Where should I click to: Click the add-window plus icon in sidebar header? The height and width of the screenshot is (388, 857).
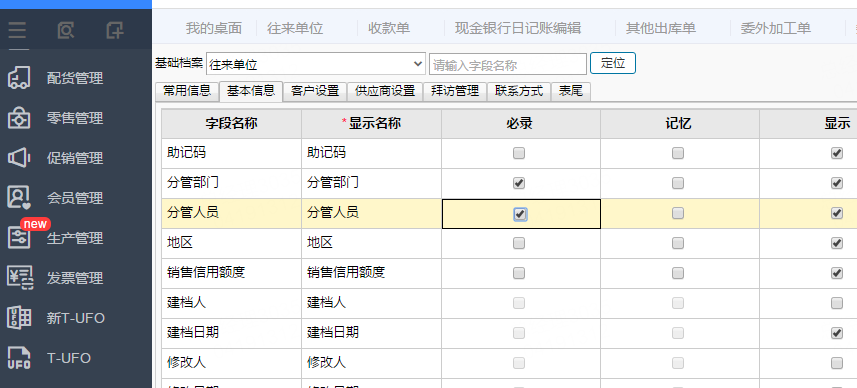pos(115,30)
